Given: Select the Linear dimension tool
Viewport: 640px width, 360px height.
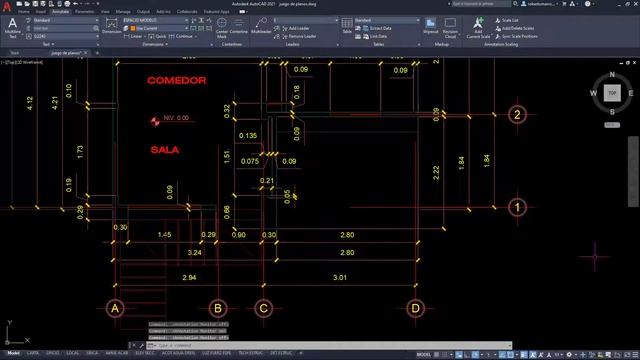Looking at the screenshot, I should click(x=133, y=36).
